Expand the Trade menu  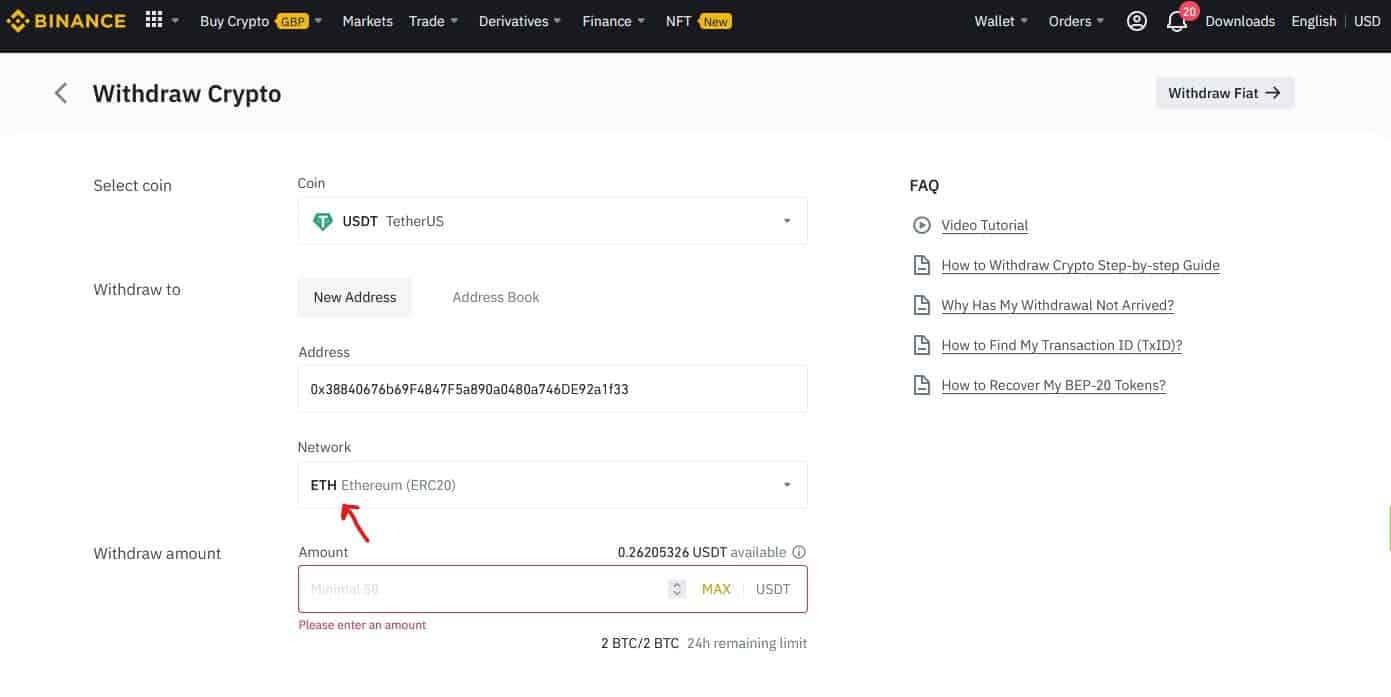(x=433, y=21)
